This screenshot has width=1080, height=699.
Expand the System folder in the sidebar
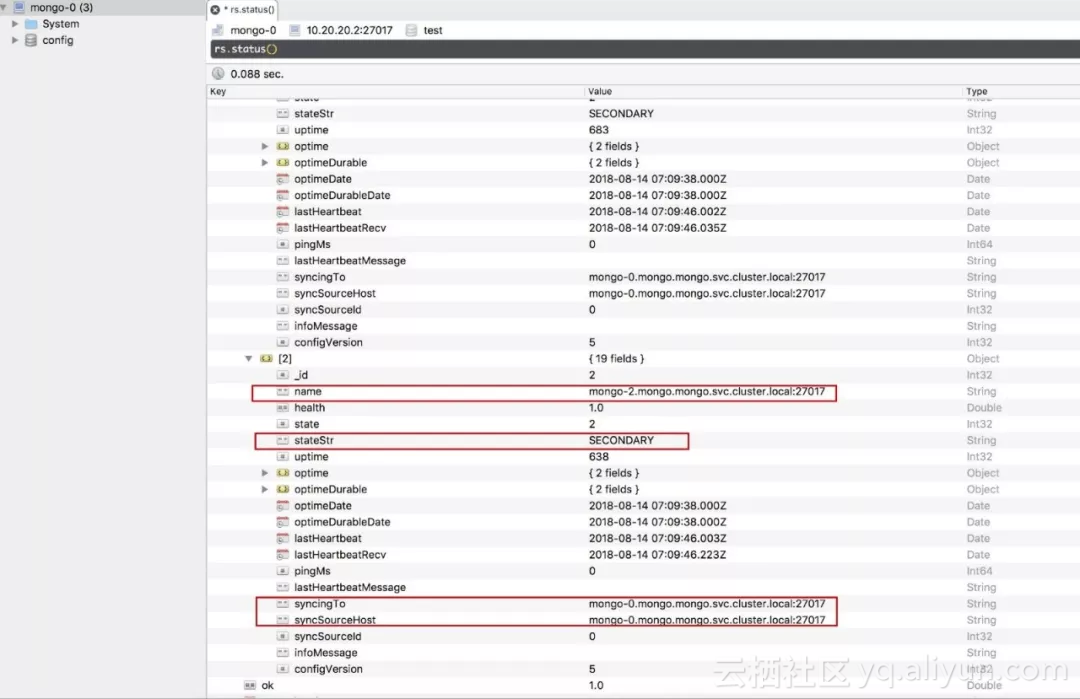pos(14,23)
